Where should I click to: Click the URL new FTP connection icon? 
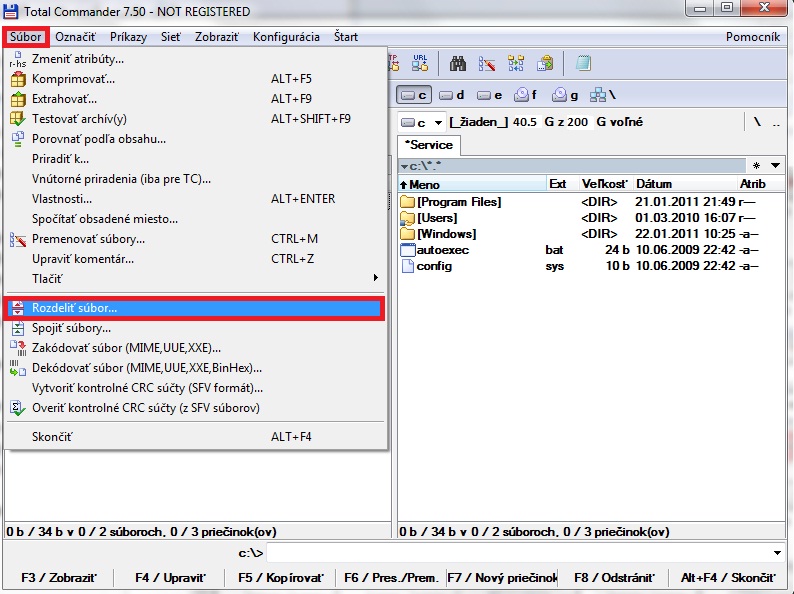point(420,63)
